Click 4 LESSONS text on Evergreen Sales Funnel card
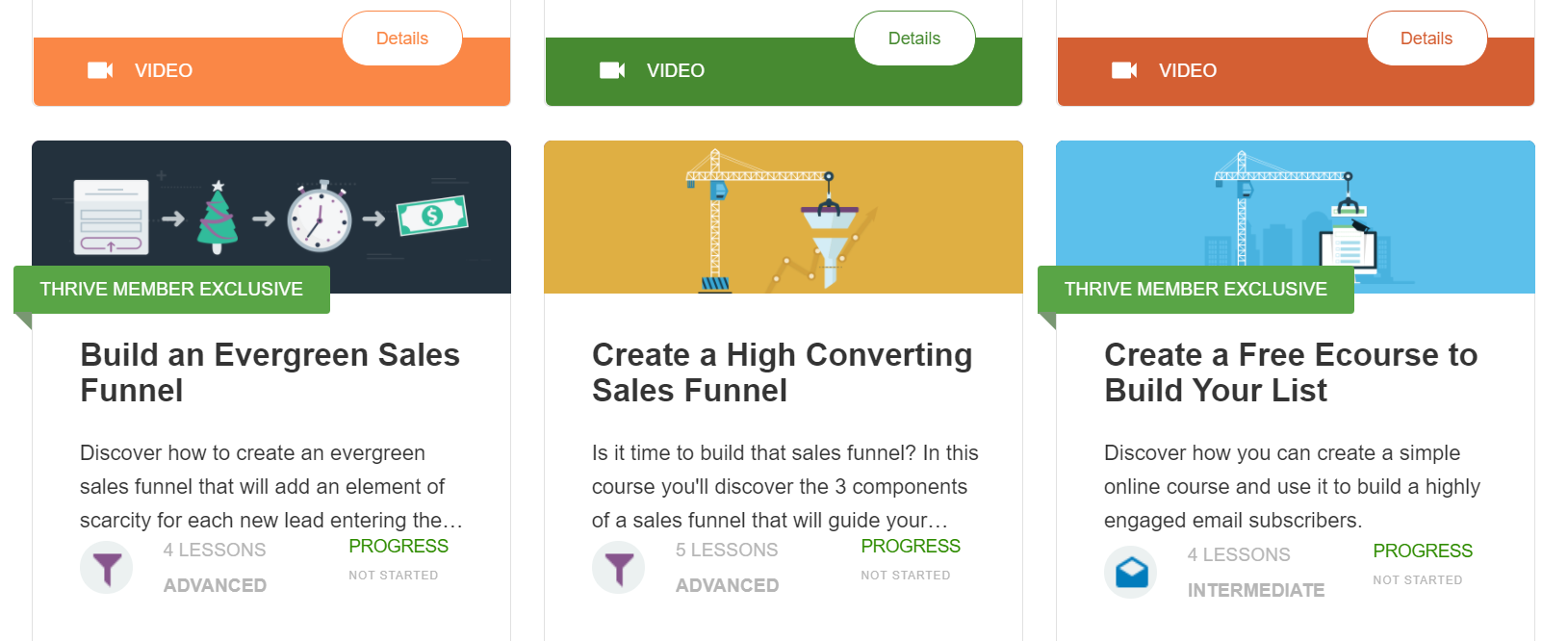 (215, 551)
